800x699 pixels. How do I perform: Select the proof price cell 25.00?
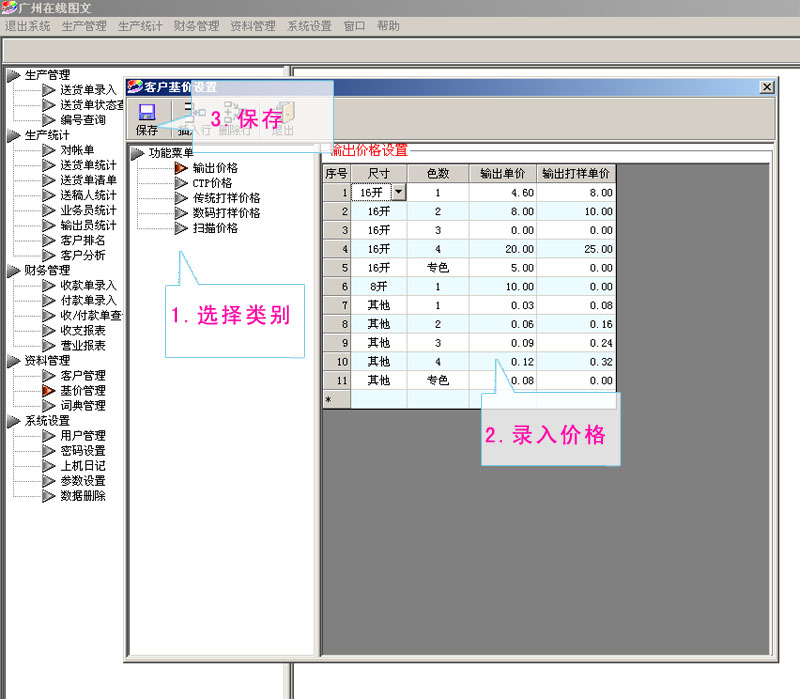click(576, 249)
